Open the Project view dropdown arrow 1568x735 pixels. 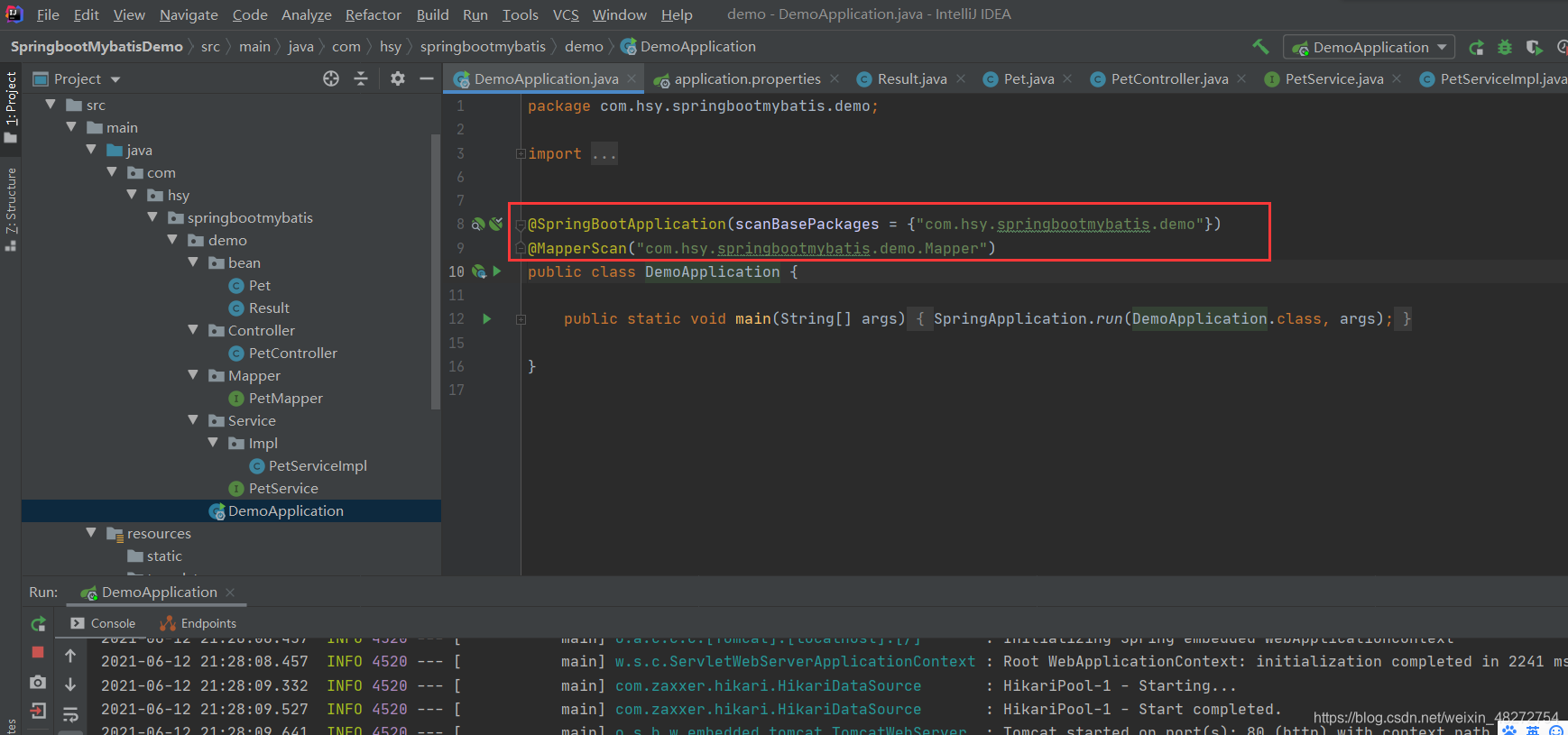tap(115, 79)
